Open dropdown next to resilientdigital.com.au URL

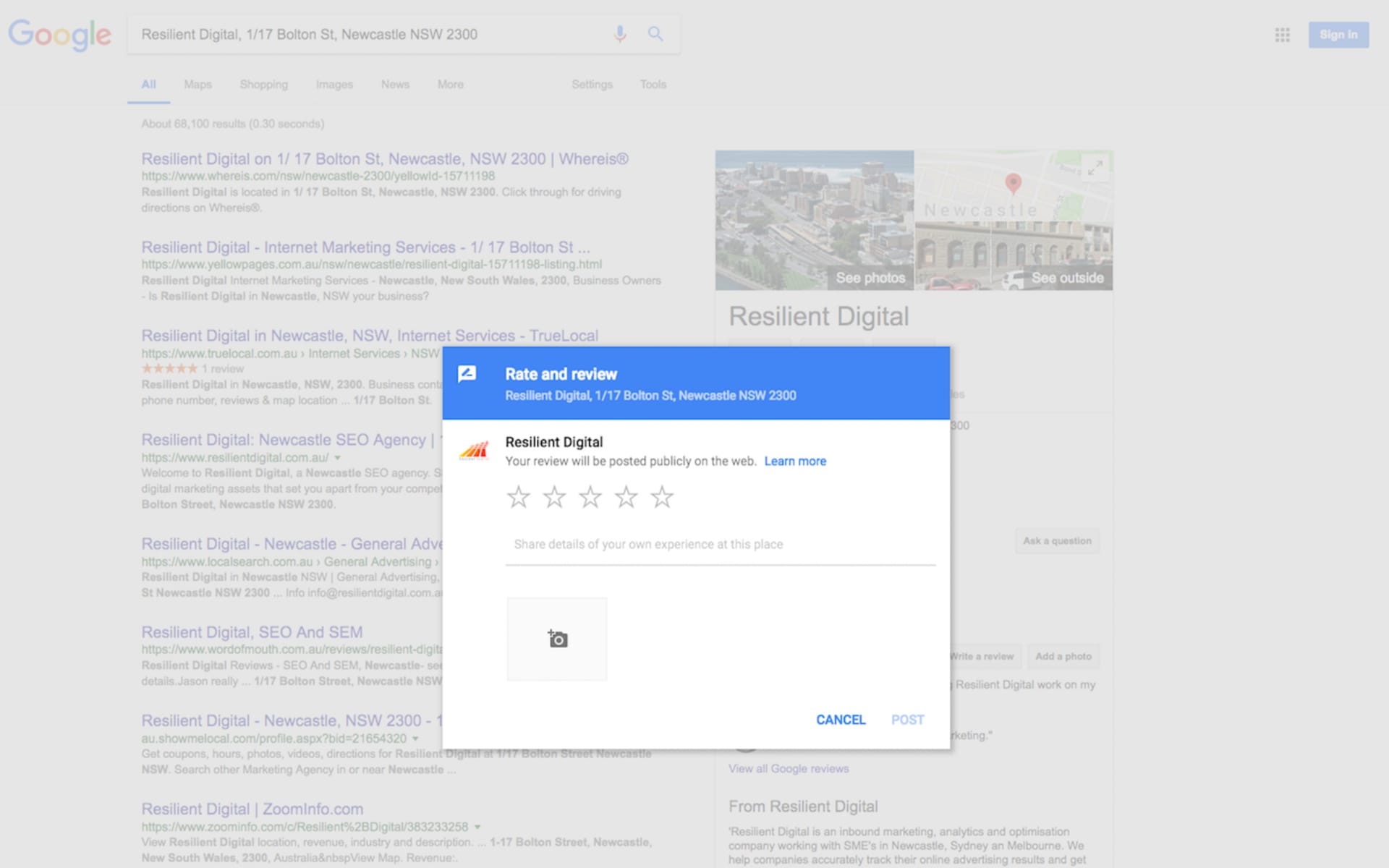coord(337,458)
